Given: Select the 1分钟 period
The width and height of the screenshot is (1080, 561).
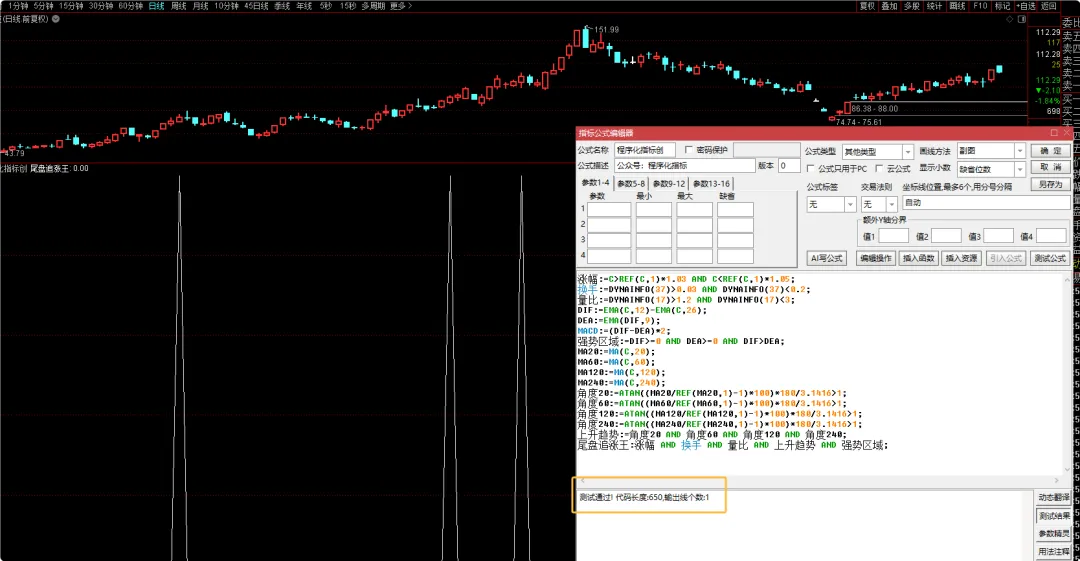Looking at the screenshot, I should [18, 6].
